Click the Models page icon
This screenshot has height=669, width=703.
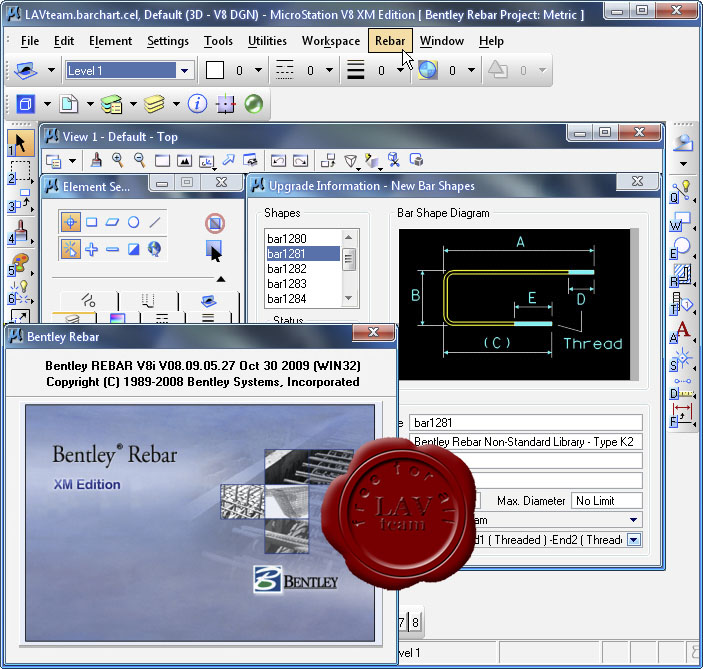(69, 104)
